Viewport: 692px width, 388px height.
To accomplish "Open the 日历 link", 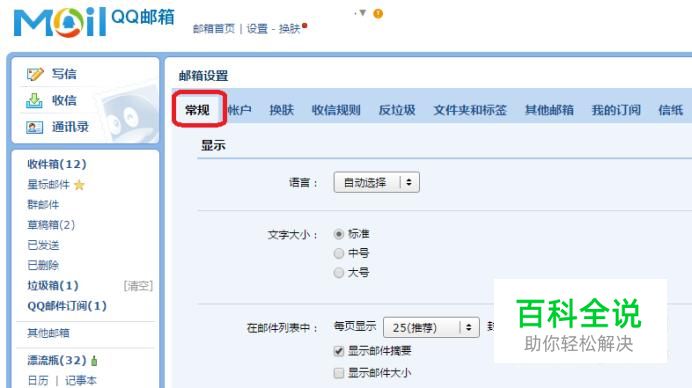I will coord(38,380).
